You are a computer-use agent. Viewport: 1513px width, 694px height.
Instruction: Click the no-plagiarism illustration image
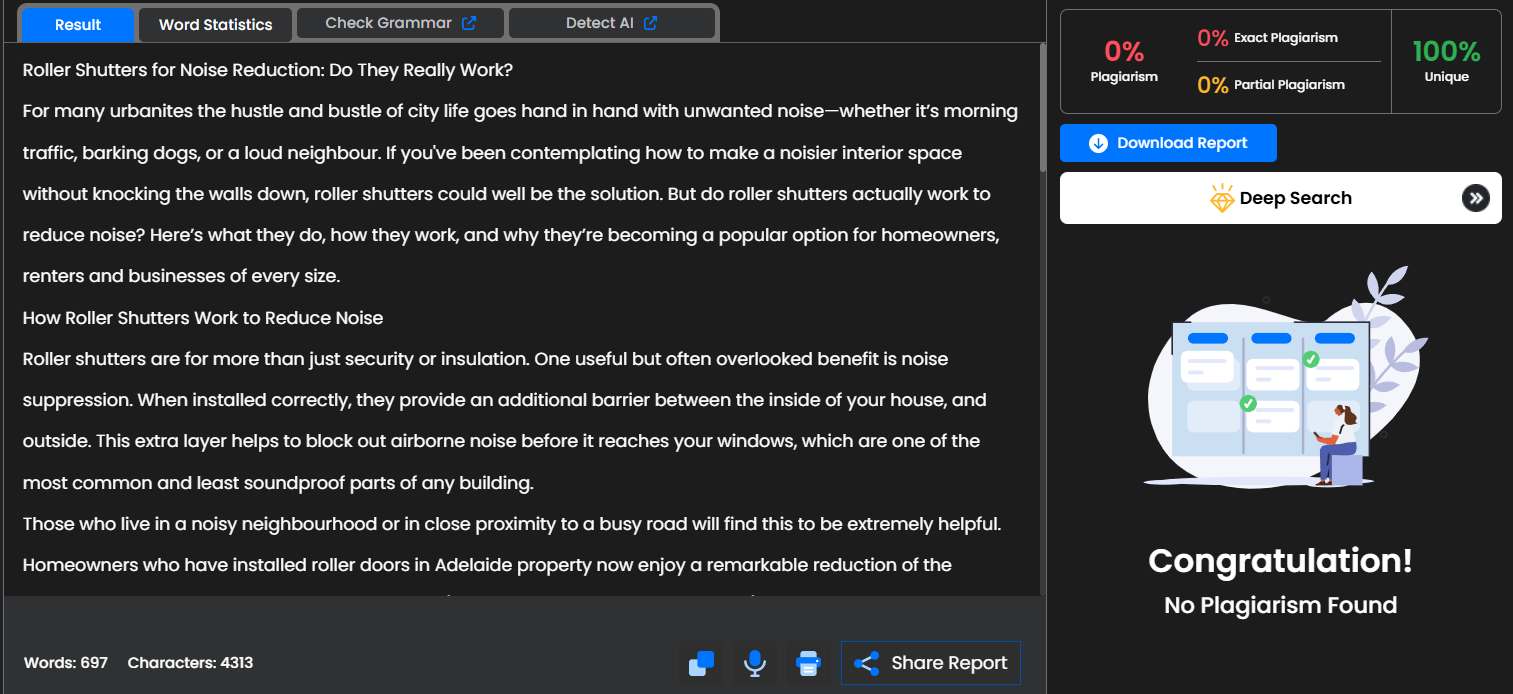tap(1285, 377)
